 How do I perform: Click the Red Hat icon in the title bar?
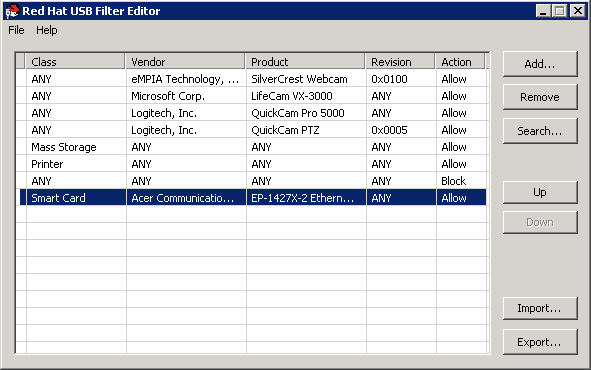pos(12,11)
